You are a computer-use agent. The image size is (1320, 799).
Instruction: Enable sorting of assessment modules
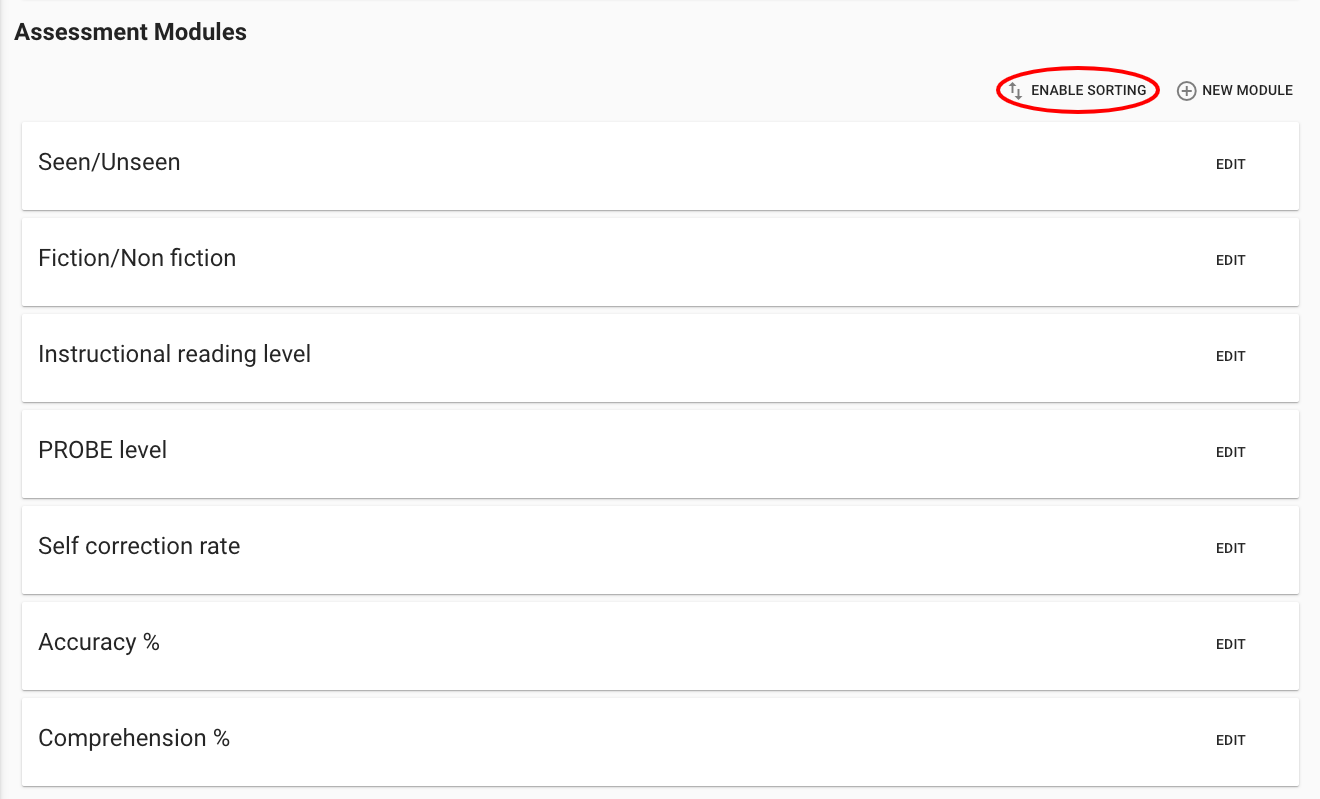tap(1088, 91)
